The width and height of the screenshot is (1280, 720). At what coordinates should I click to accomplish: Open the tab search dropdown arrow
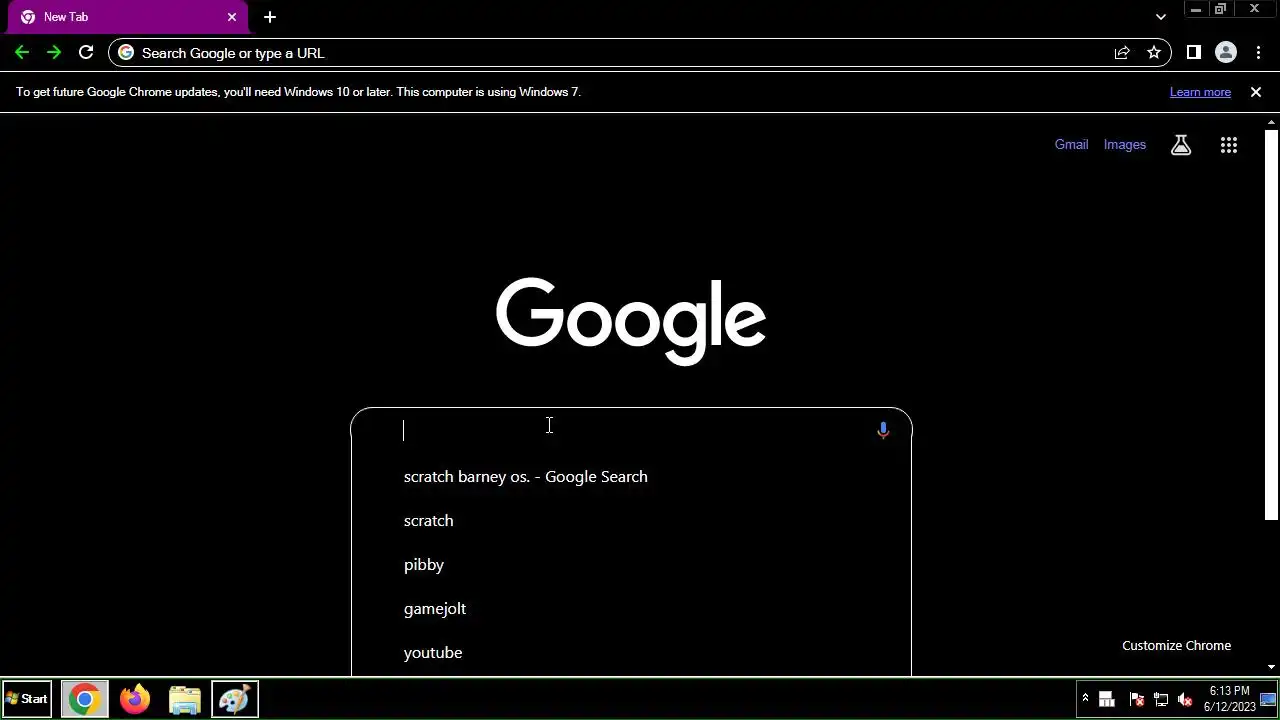click(1161, 17)
